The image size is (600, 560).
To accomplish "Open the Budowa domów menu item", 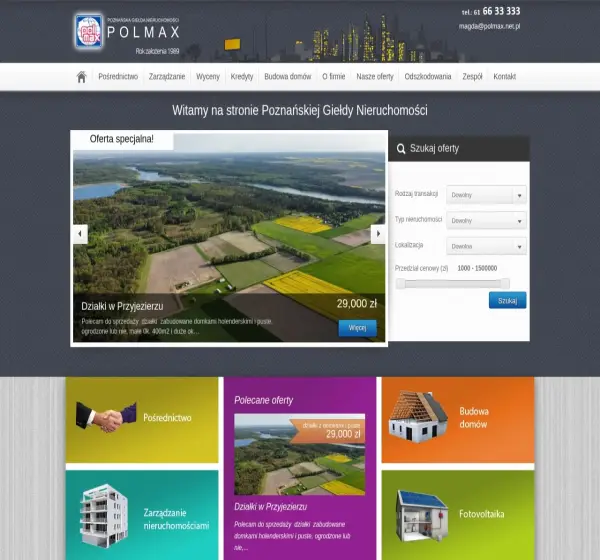I will [x=288, y=77].
